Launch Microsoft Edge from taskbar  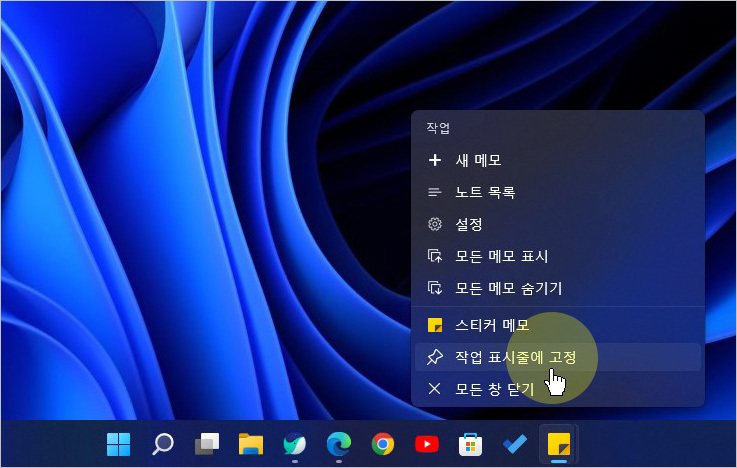point(339,444)
